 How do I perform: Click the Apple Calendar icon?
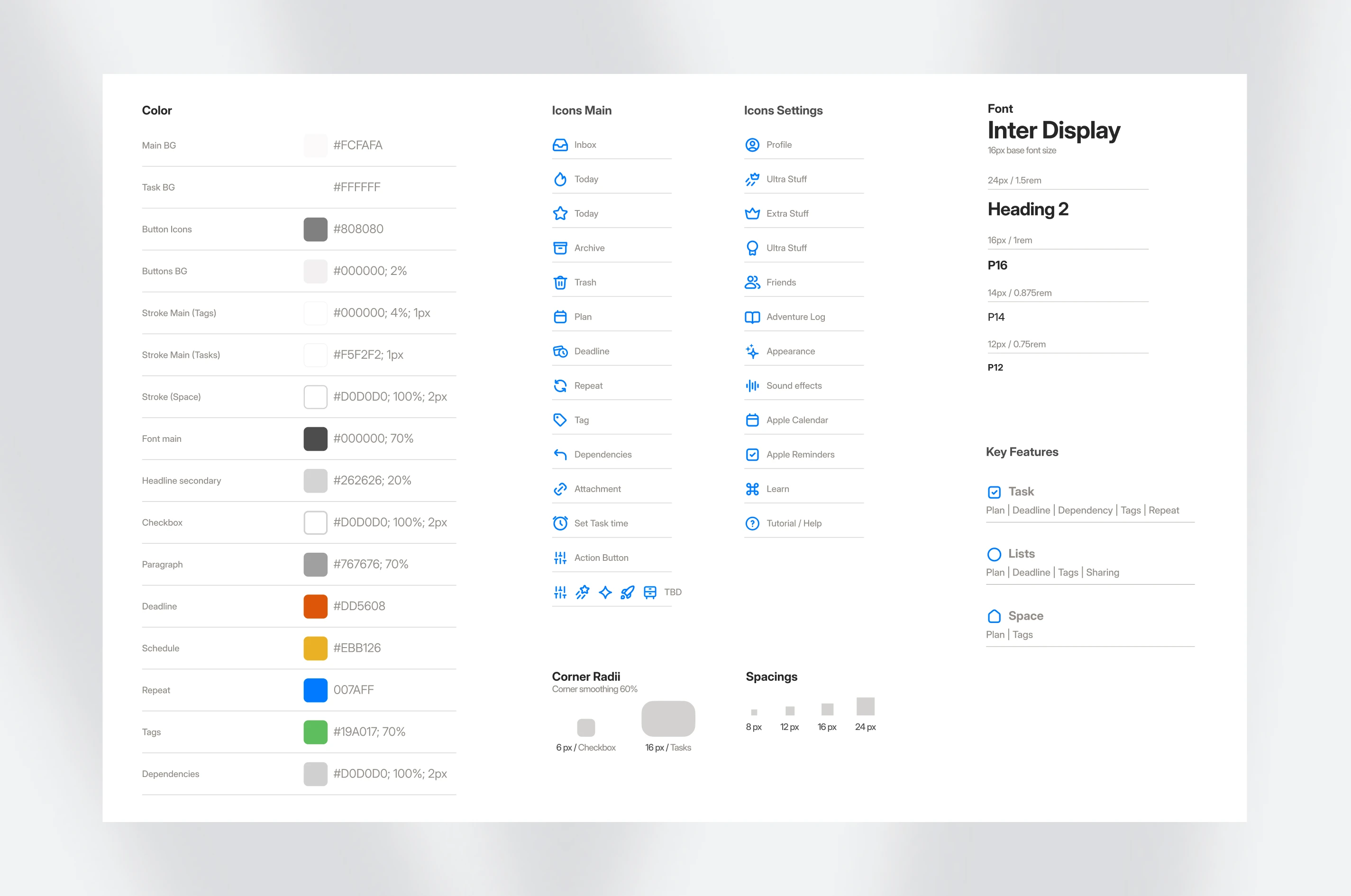coord(752,420)
